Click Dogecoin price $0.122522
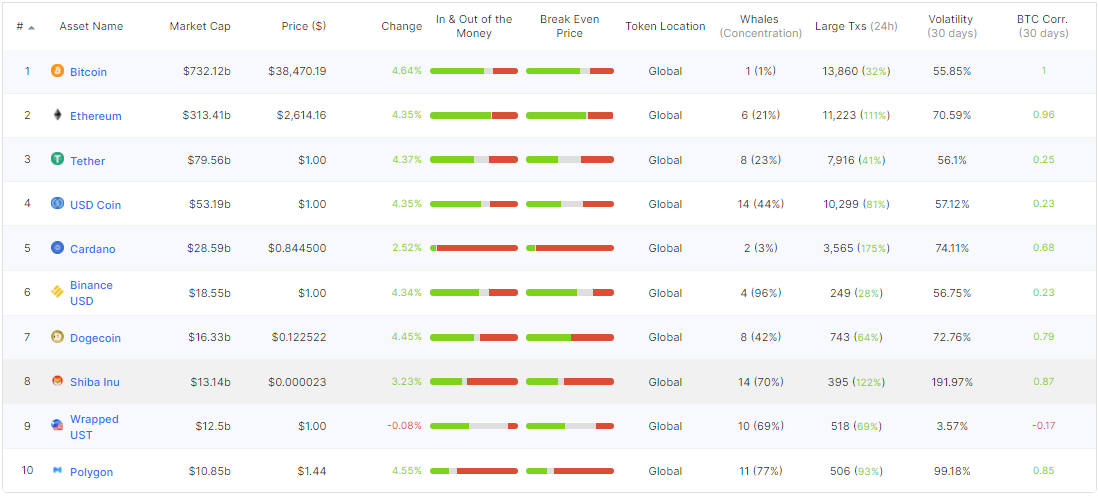 (x=299, y=337)
